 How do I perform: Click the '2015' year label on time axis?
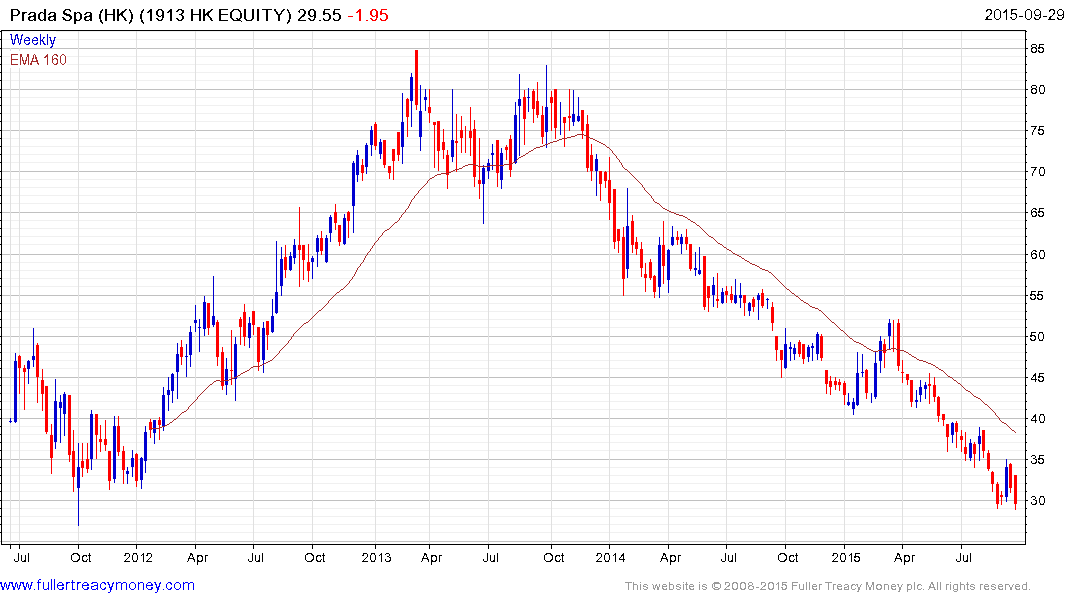coord(846,557)
